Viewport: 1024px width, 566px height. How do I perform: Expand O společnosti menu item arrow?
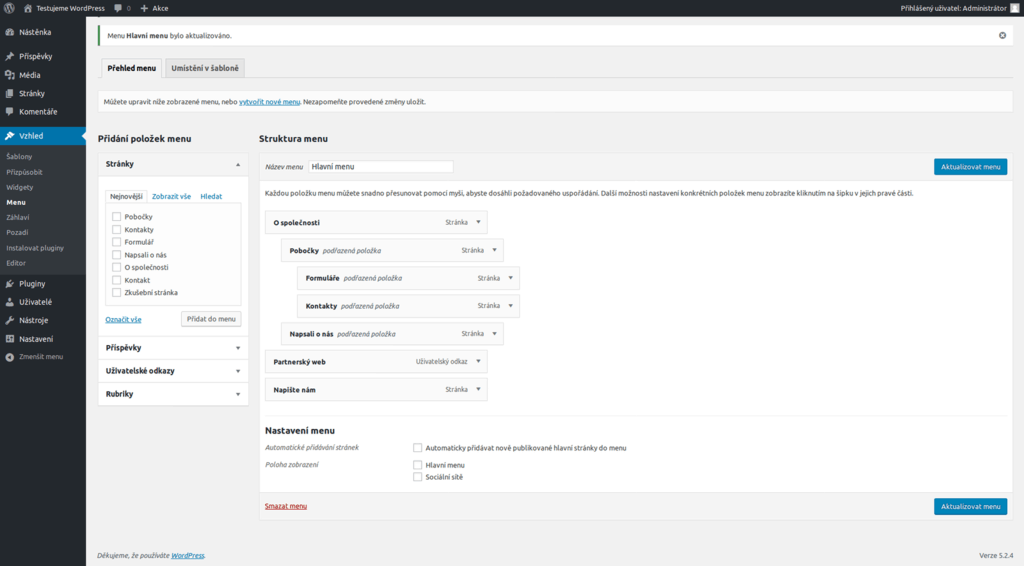click(478, 223)
